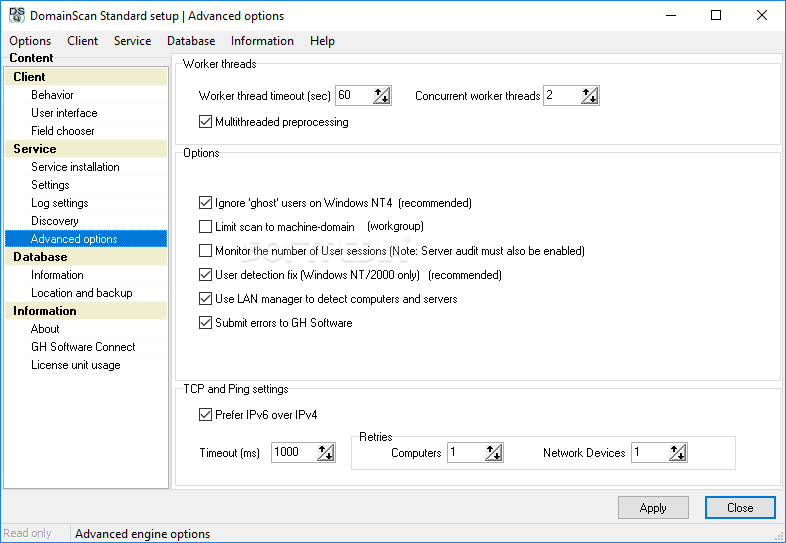Image resolution: width=786 pixels, height=543 pixels.
Task: Click the DomainScan app icon in title bar
Action: tap(17, 15)
